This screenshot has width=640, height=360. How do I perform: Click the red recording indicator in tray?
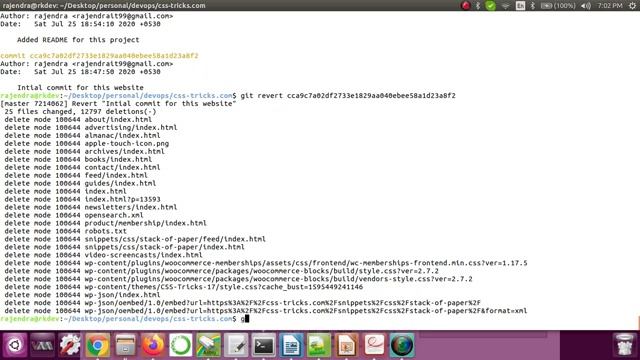click(x=465, y=6)
